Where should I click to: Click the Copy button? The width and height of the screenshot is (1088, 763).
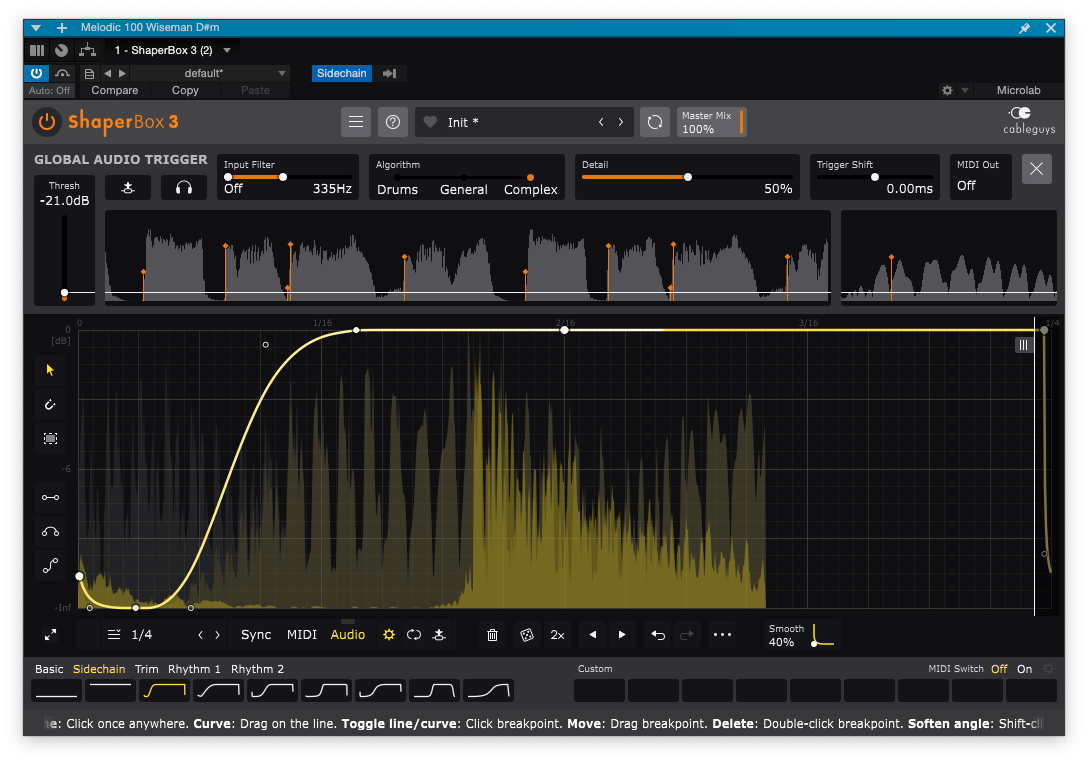185,90
